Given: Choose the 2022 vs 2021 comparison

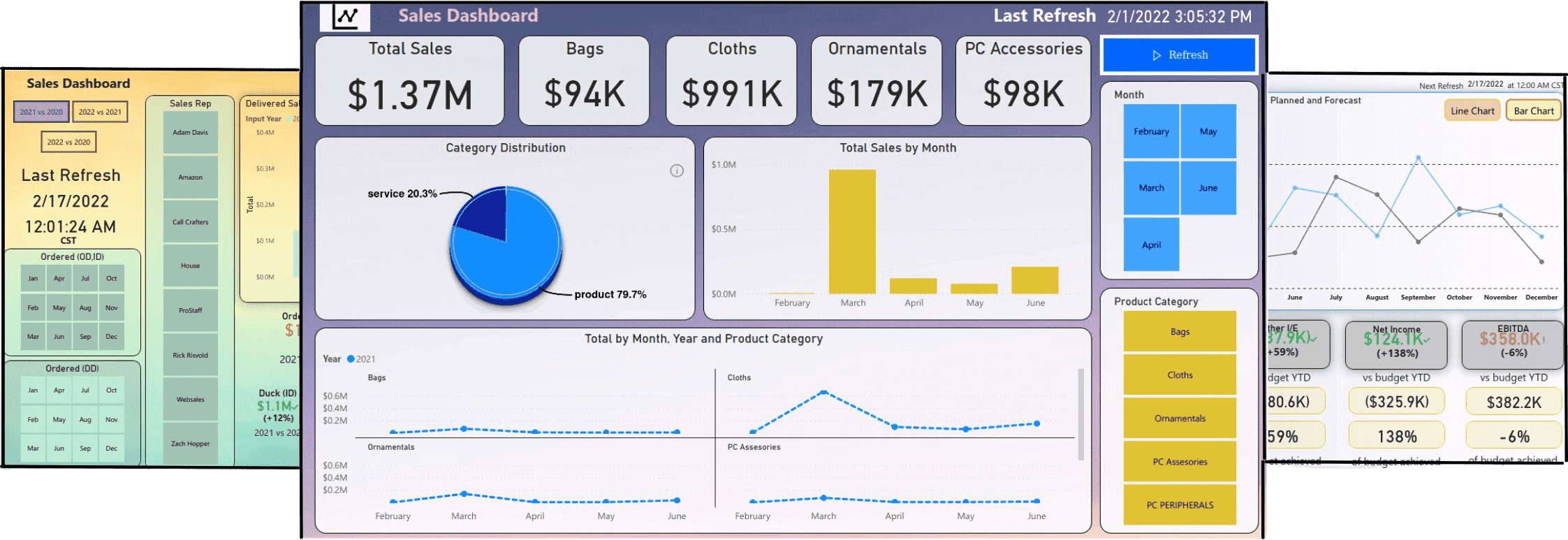Looking at the screenshot, I should tap(100, 112).
